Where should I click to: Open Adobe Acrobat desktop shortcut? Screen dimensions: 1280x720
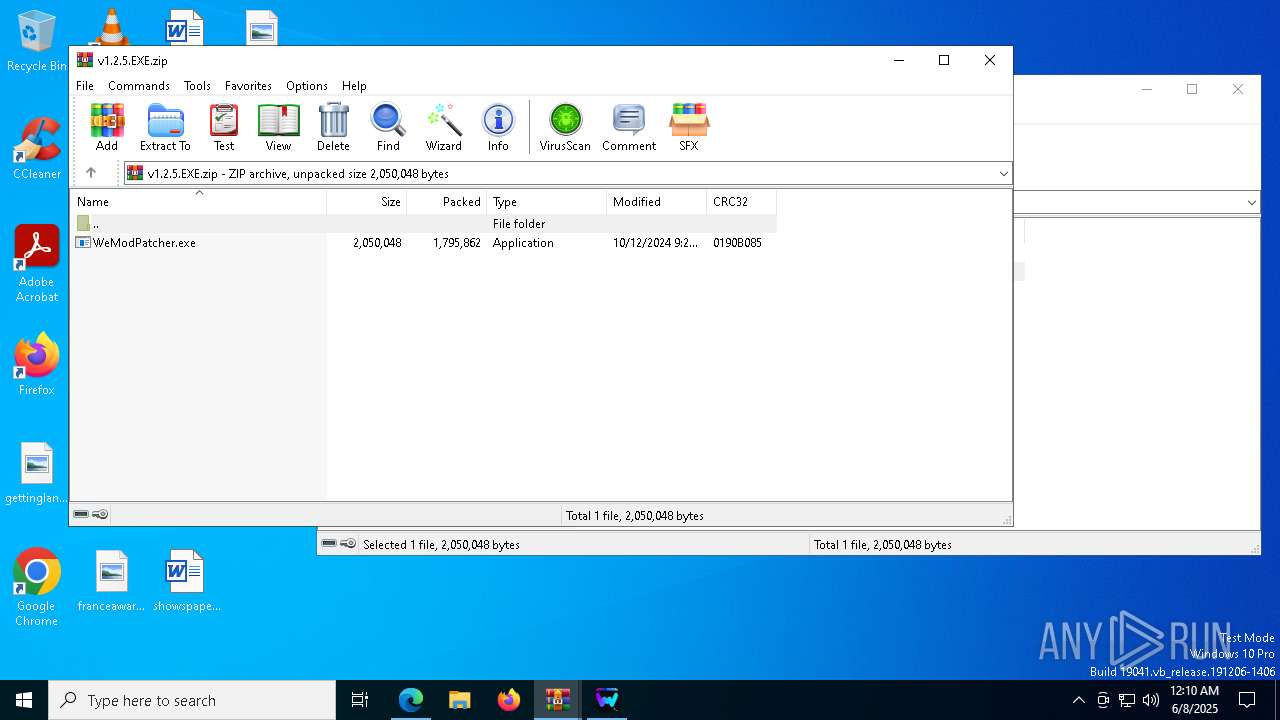coord(37,264)
